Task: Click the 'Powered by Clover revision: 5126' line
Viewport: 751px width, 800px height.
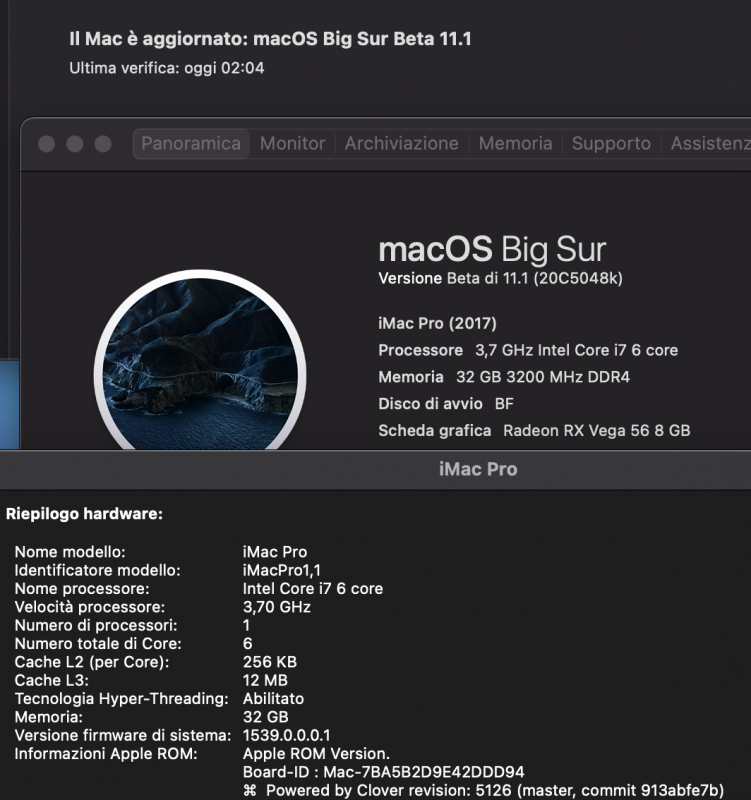Action: [x=483, y=790]
